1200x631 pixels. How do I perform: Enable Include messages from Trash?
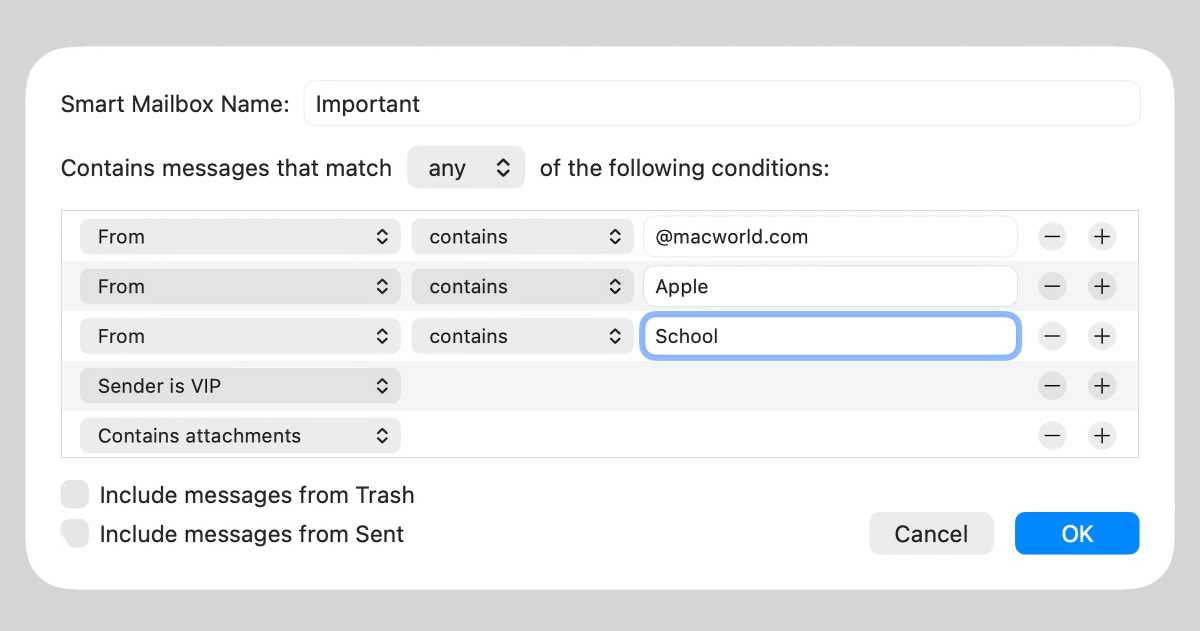pos(75,494)
